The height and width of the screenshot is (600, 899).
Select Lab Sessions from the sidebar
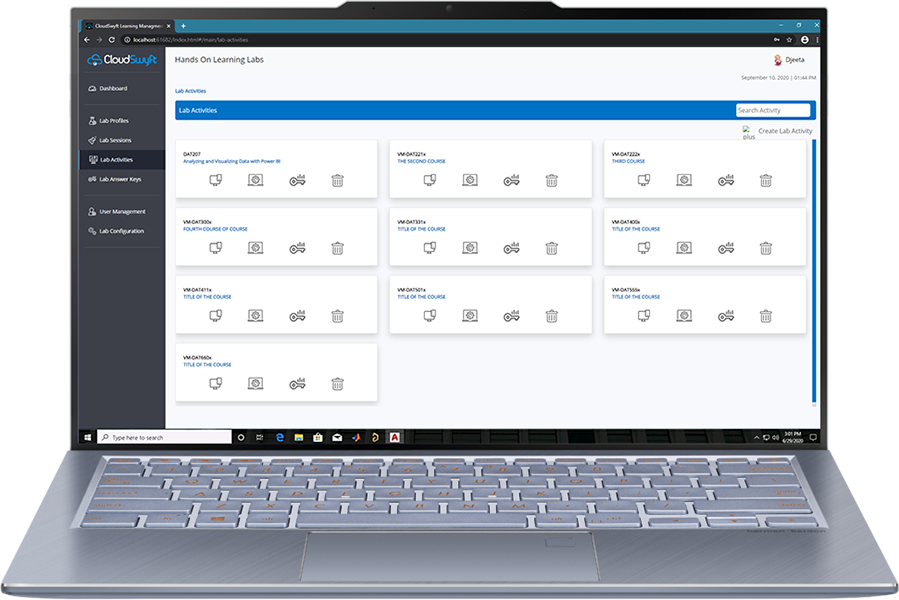click(x=115, y=140)
